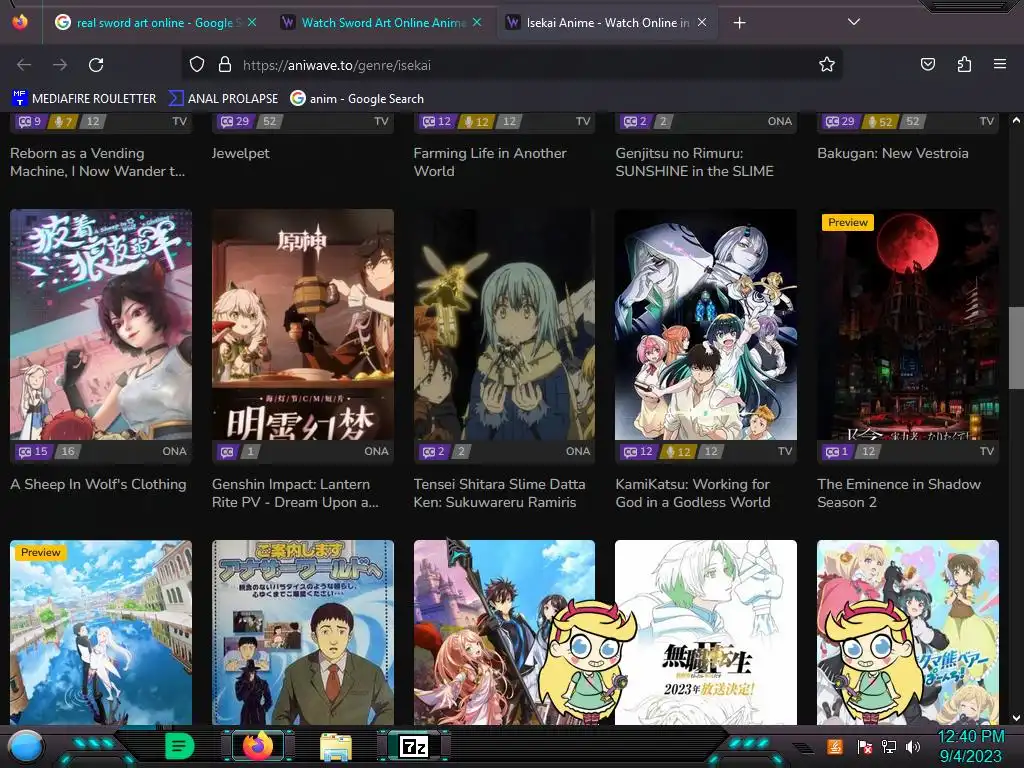Viewport: 1024px width, 768px height.
Task: Open Tensei Shitara Slime Ramiris poster
Action: [x=504, y=325]
